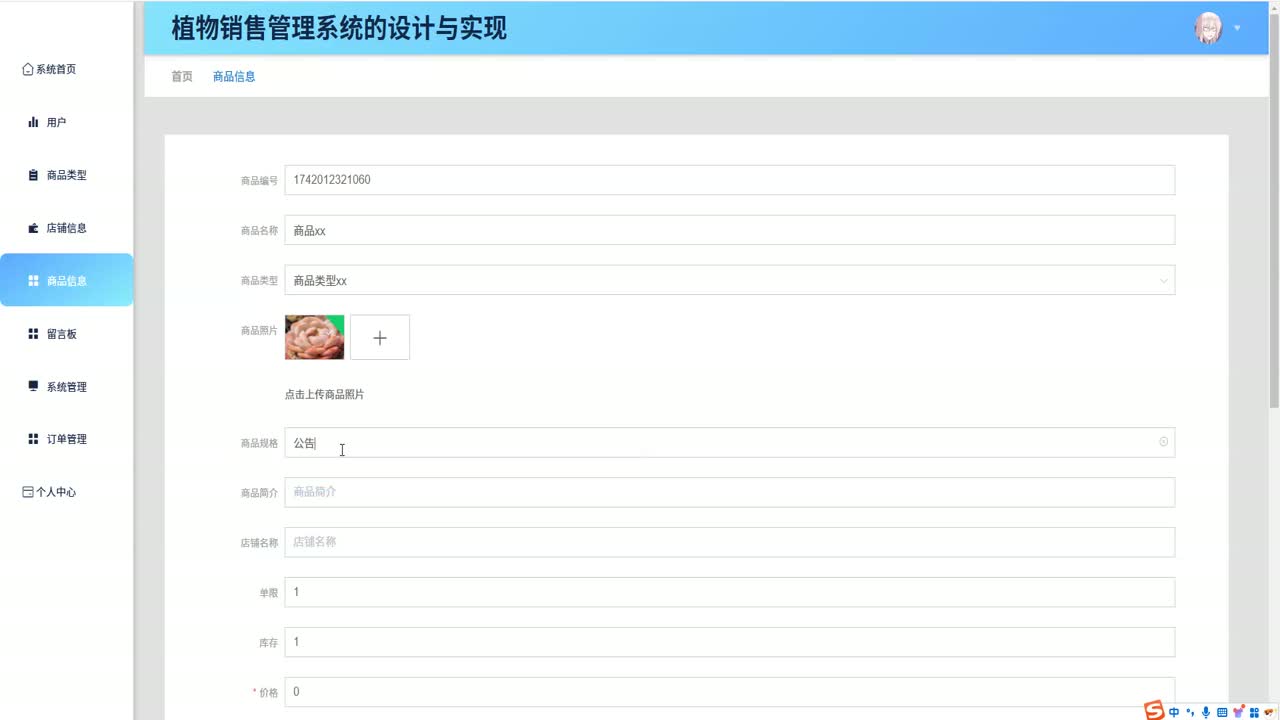Click the icon beside 店铺信息
The height and width of the screenshot is (720, 1280).
point(33,228)
